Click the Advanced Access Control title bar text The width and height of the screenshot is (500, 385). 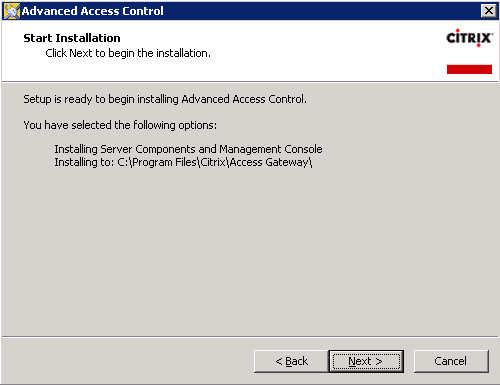pos(93,11)
